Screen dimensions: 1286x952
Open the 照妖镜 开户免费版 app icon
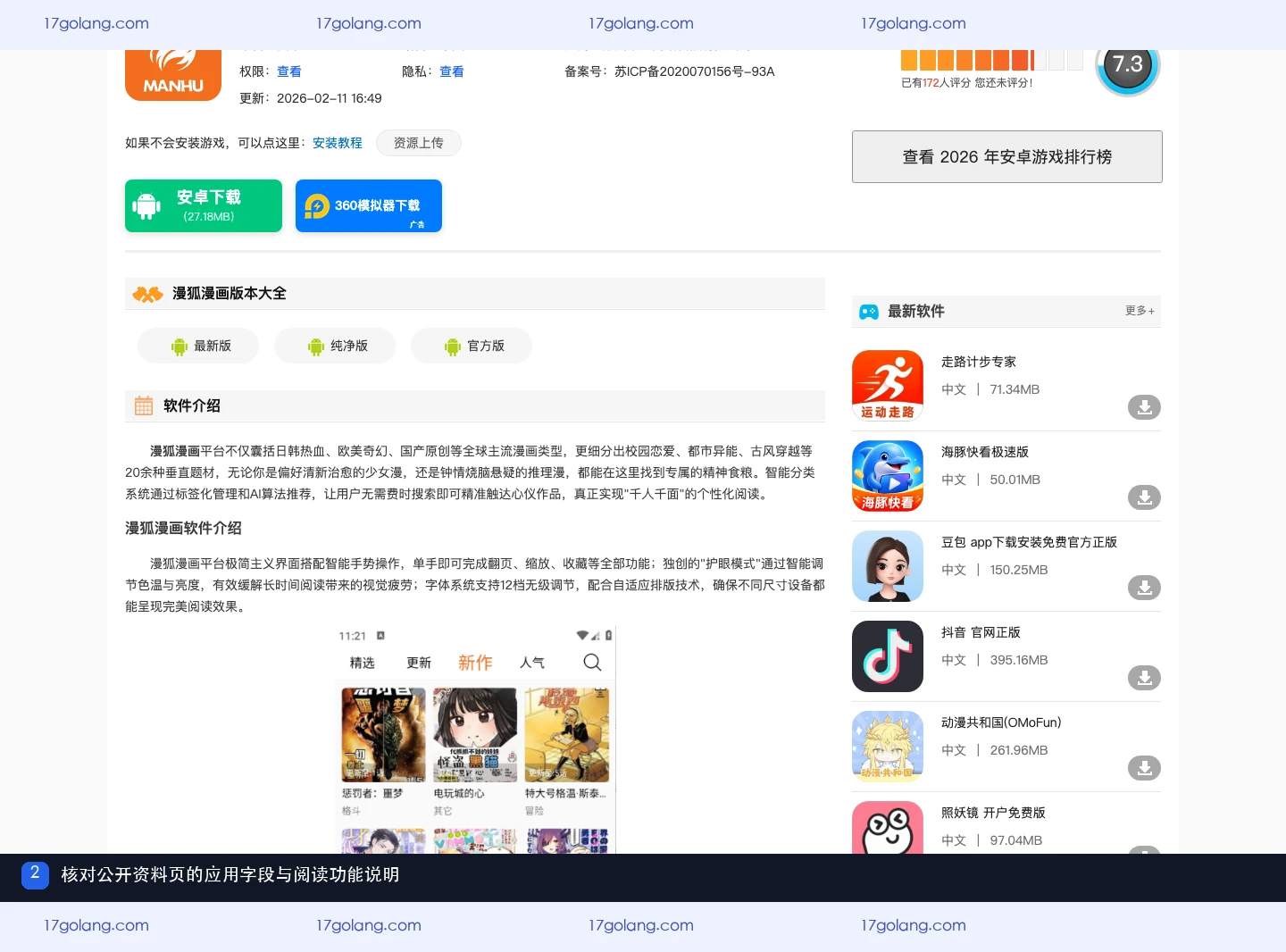click(x=888, y=827)
